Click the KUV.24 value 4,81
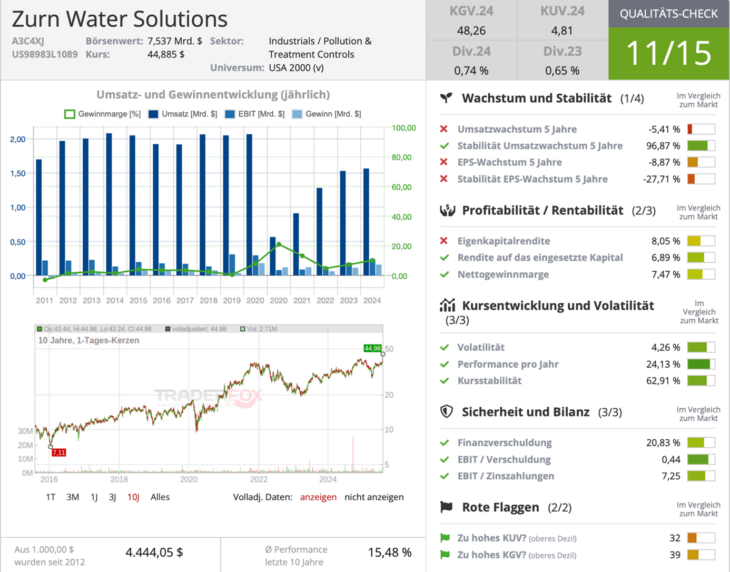The height and width of the screenshot is (572, 730). pyautogui.click(x=562, y=31)
